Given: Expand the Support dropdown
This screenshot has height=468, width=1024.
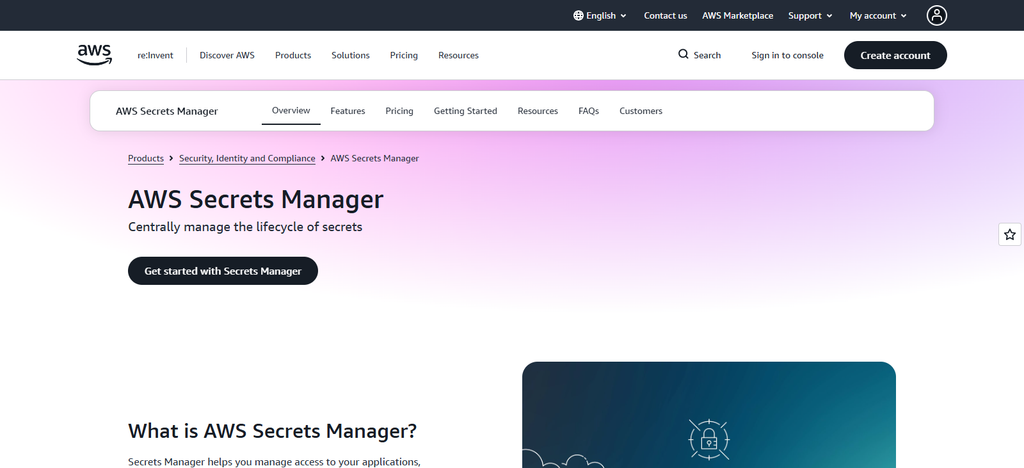Looking at the screenshot, I should tap(810, 16).
